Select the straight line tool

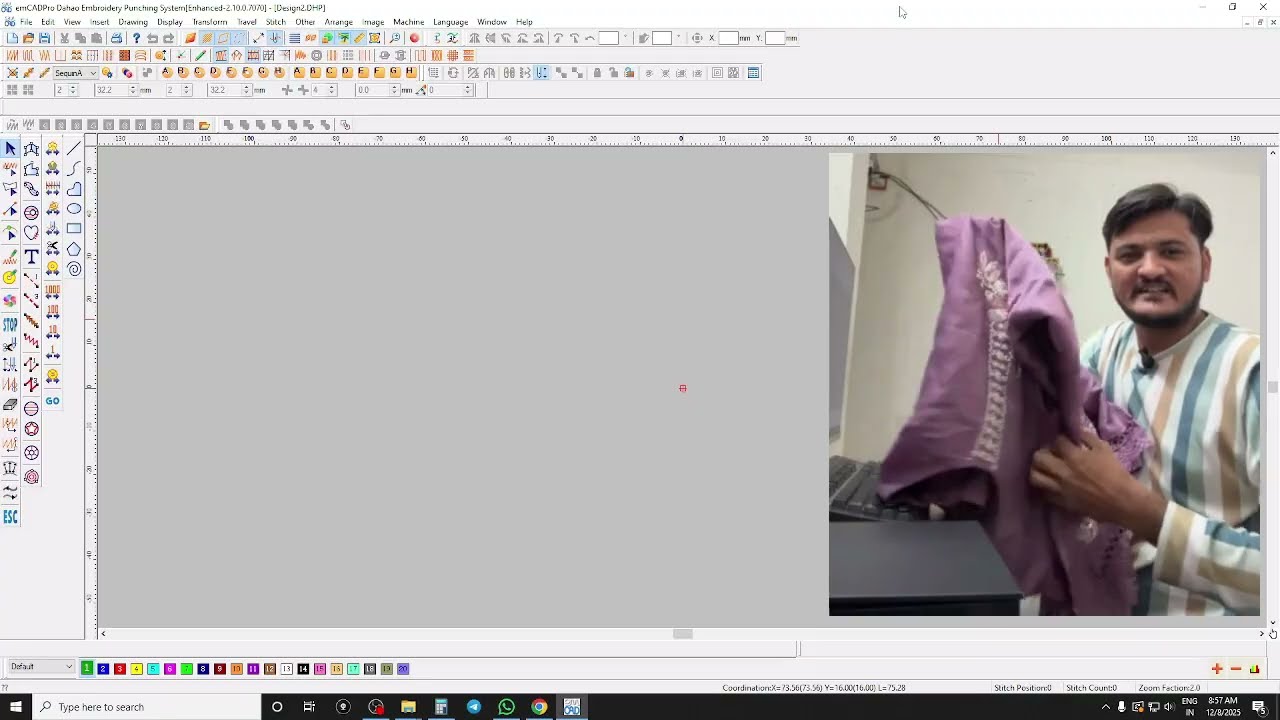click(74, 148)
